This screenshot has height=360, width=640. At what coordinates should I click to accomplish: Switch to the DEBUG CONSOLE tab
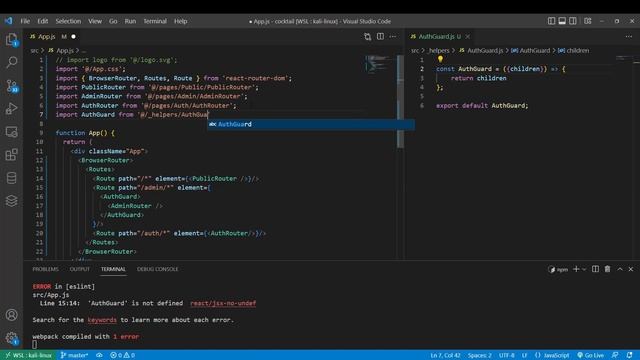coord(158,269)
